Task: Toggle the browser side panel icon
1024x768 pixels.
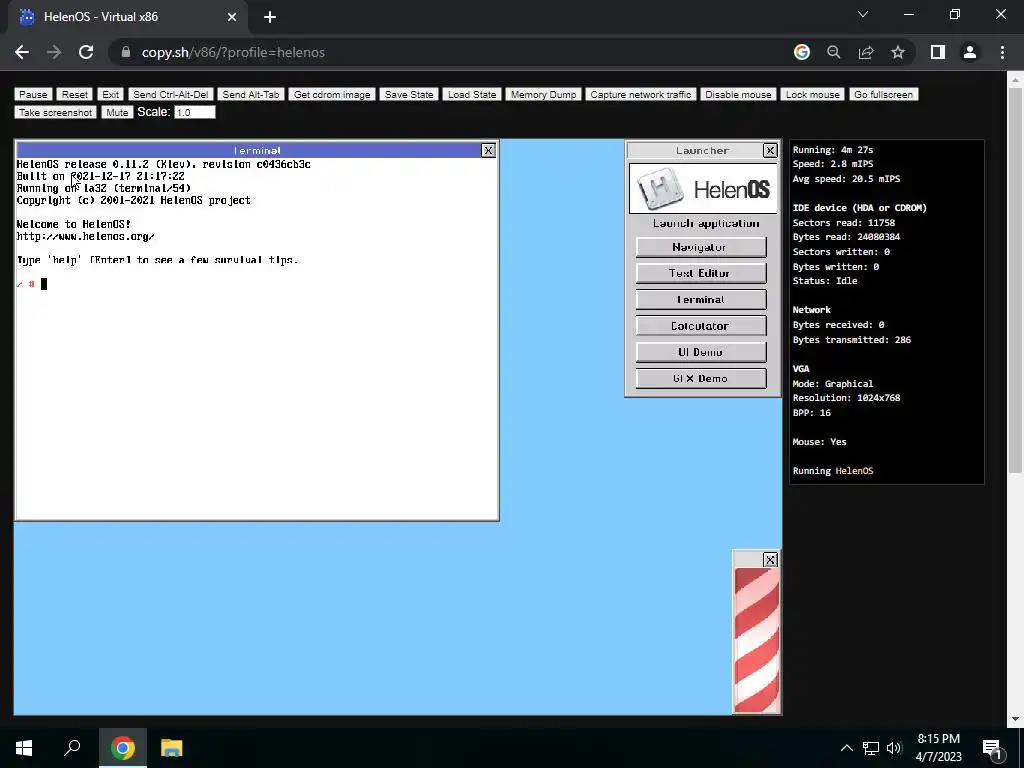Action: [x=938, y=52]
